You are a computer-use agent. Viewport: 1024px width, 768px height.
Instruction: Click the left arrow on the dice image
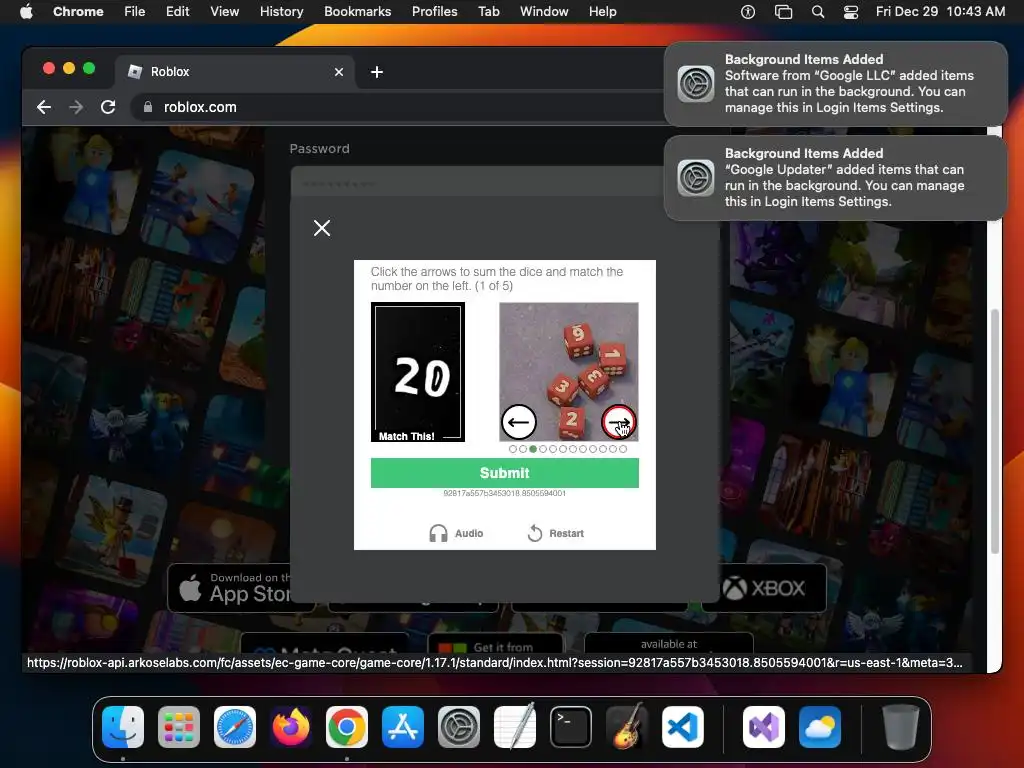(519, 422)
